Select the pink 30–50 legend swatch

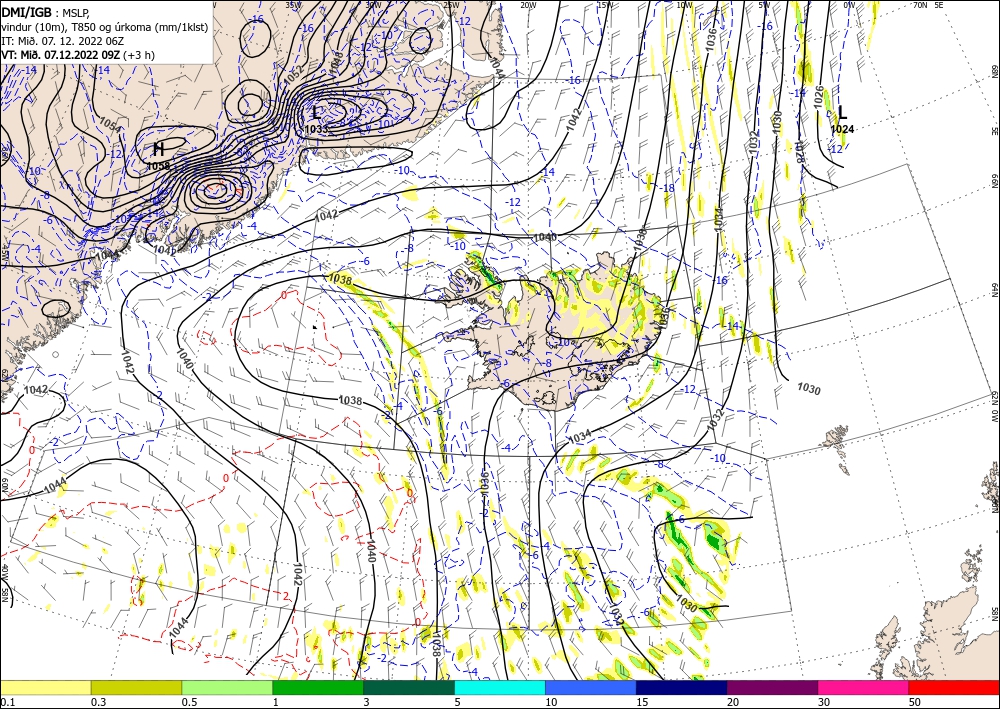(864, 687)
